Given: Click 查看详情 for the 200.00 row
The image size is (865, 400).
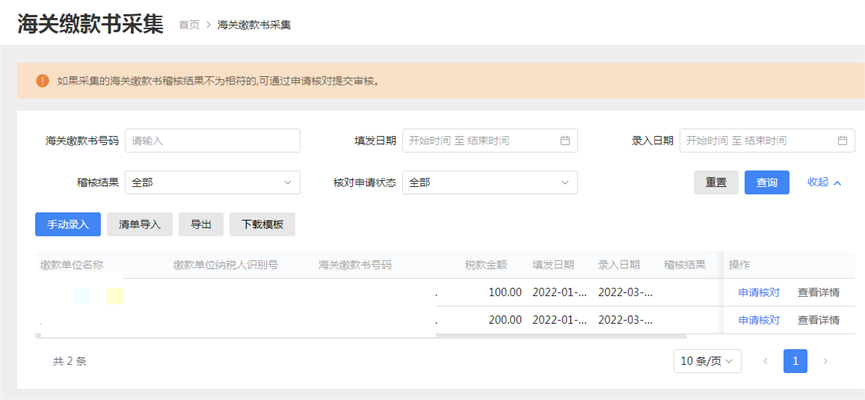Looking at the screenshot, I should click(819, 319).
